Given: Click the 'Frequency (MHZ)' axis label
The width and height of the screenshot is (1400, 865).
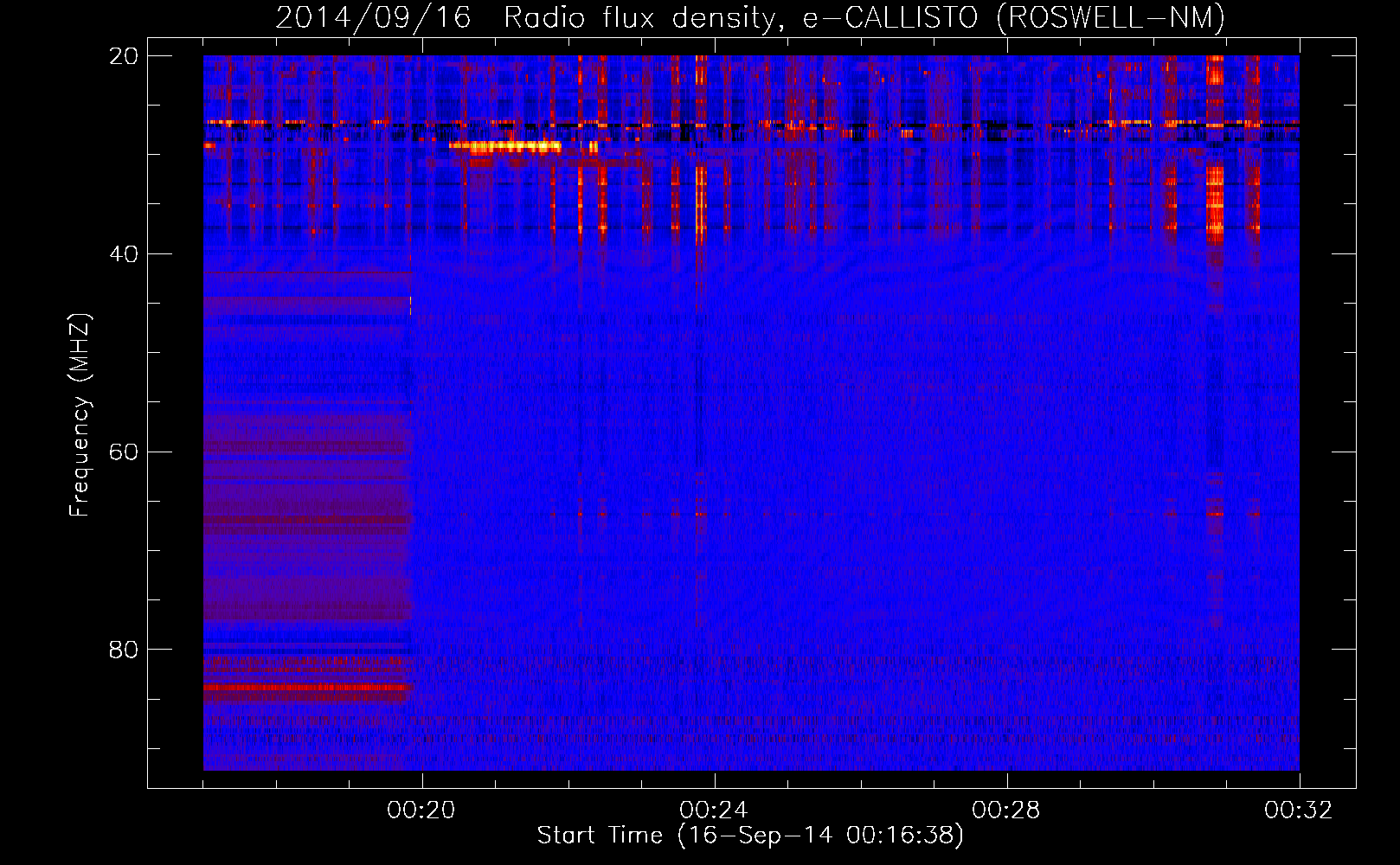Looking at the screenshot, I should [x=80, y=416].
